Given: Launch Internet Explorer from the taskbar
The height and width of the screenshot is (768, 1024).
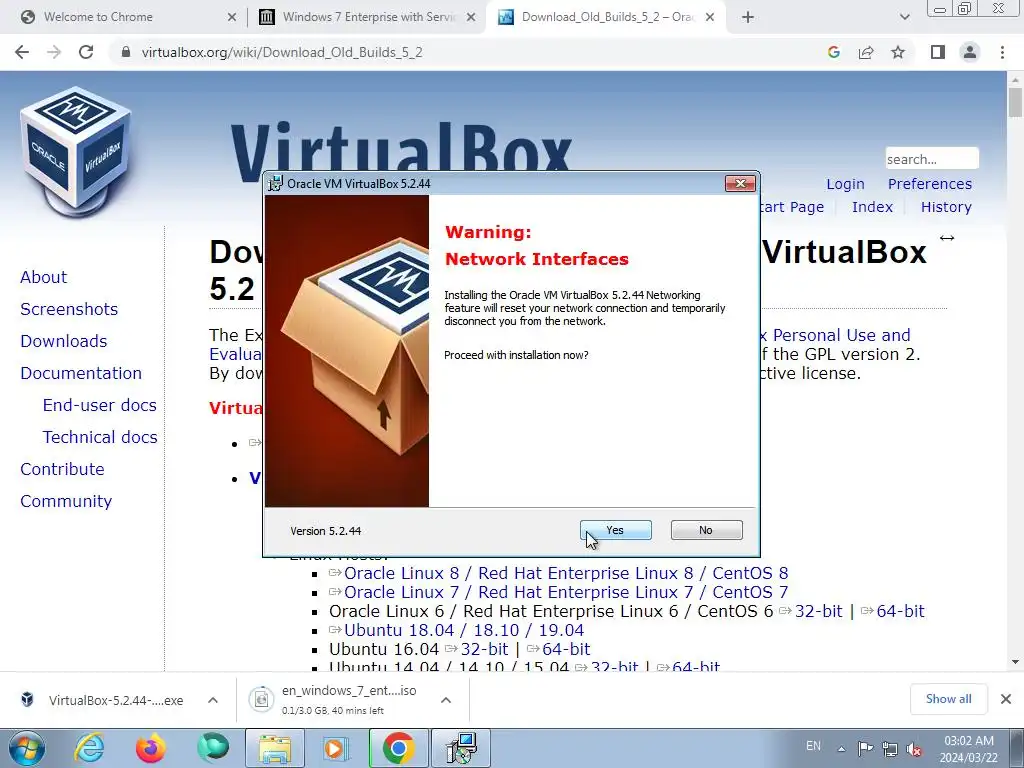Looking at the screenshot, I should [x=89, y=748].
